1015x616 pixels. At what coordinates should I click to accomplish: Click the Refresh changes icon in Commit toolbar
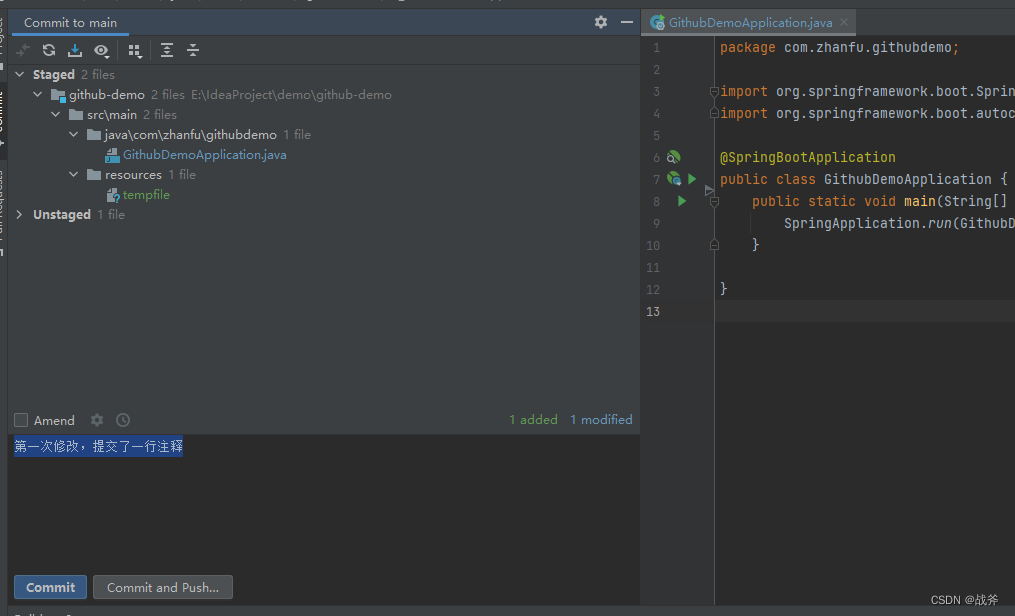pos(48,50)
